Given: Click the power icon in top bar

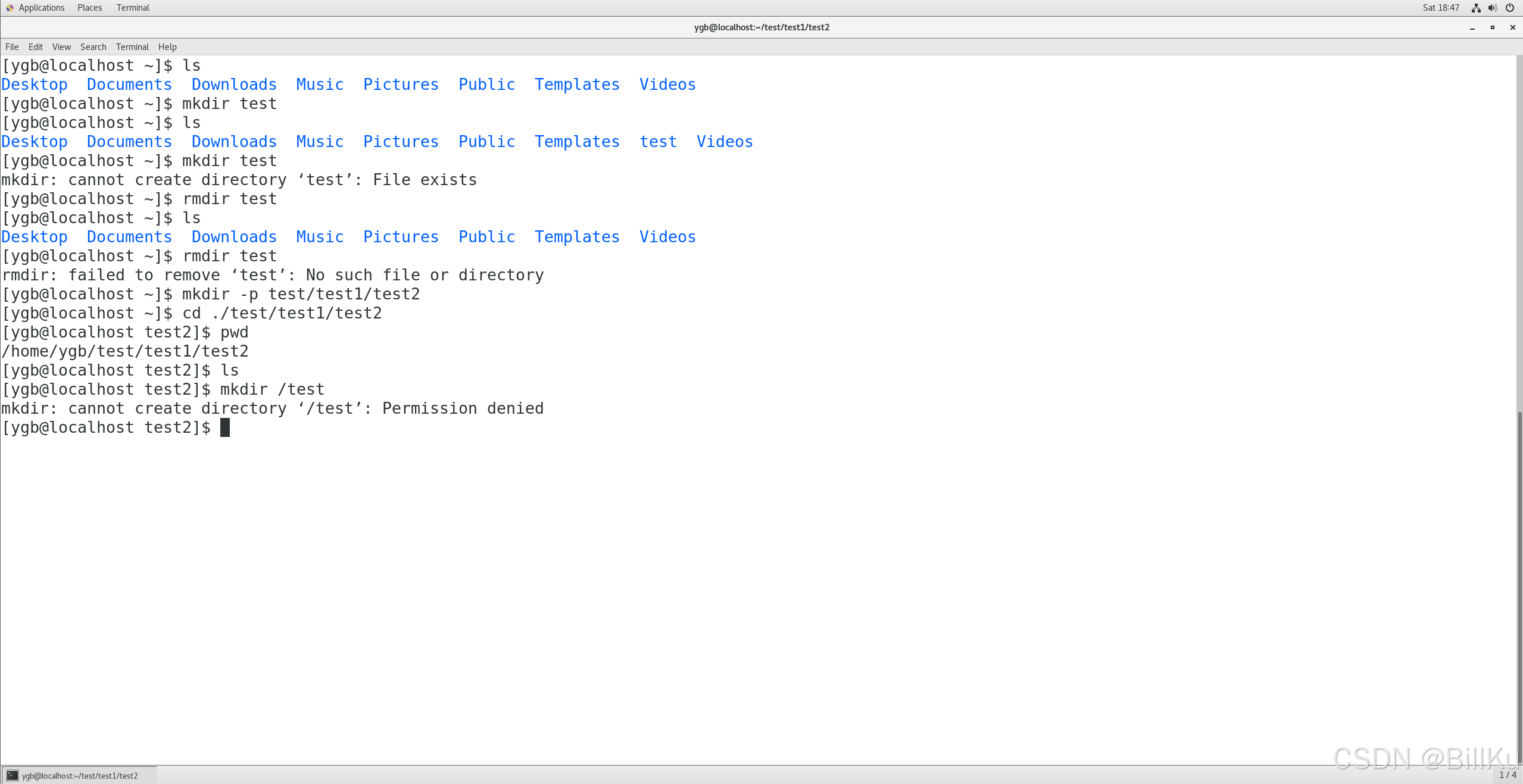Looking at the screenshot, I should (x=1510, y=8).
